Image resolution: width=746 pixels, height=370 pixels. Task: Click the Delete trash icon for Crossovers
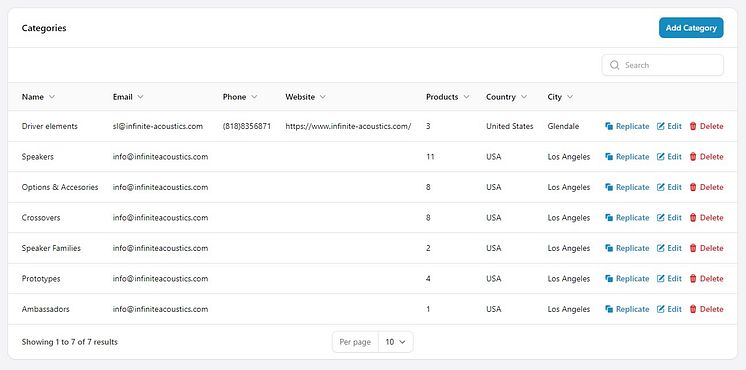click(x=693, y=218)
